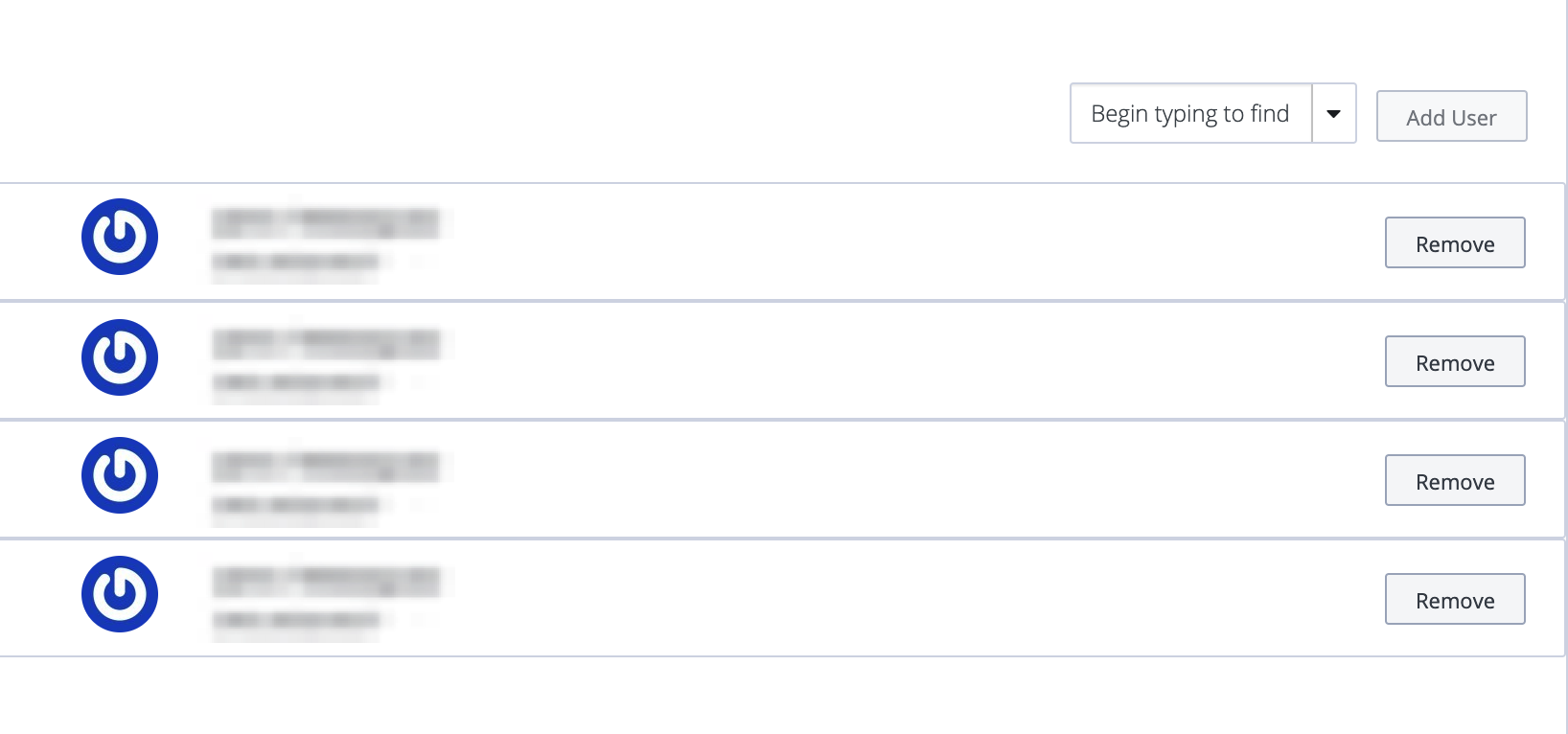Remove the third user in the list
Image resolution: width=1568 pixels, height=734 pixels.
[x=1455, y=480]
